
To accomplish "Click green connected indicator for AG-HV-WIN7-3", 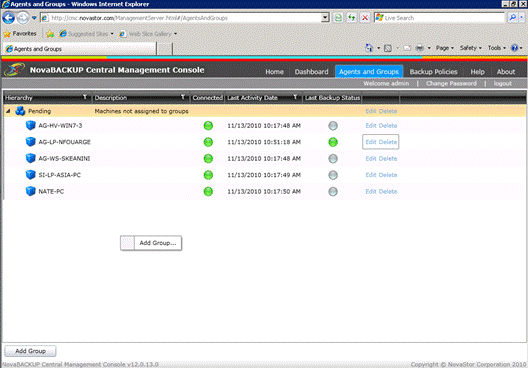I will (208, 126).
